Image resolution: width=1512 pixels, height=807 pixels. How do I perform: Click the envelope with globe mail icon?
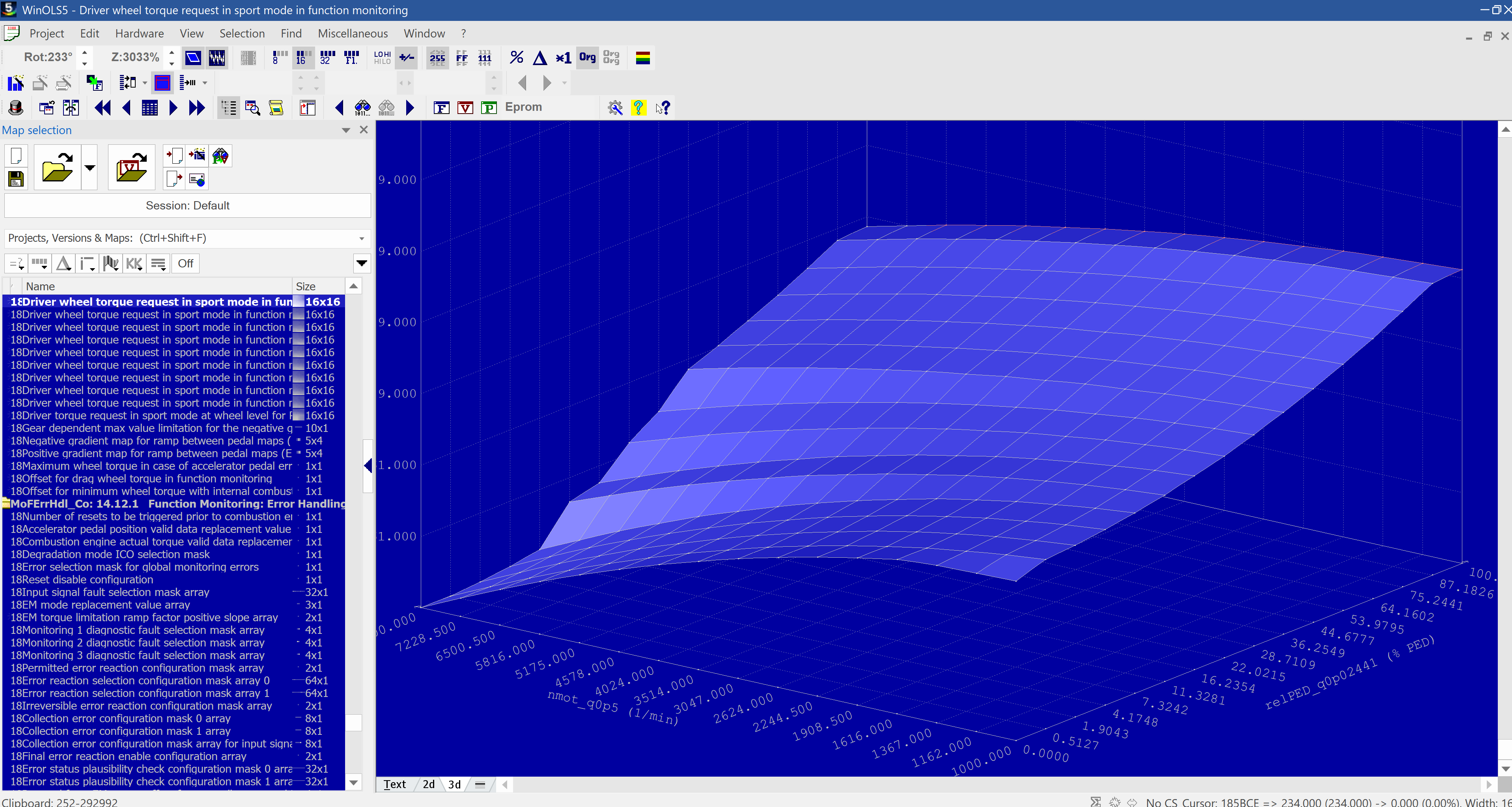197,178
